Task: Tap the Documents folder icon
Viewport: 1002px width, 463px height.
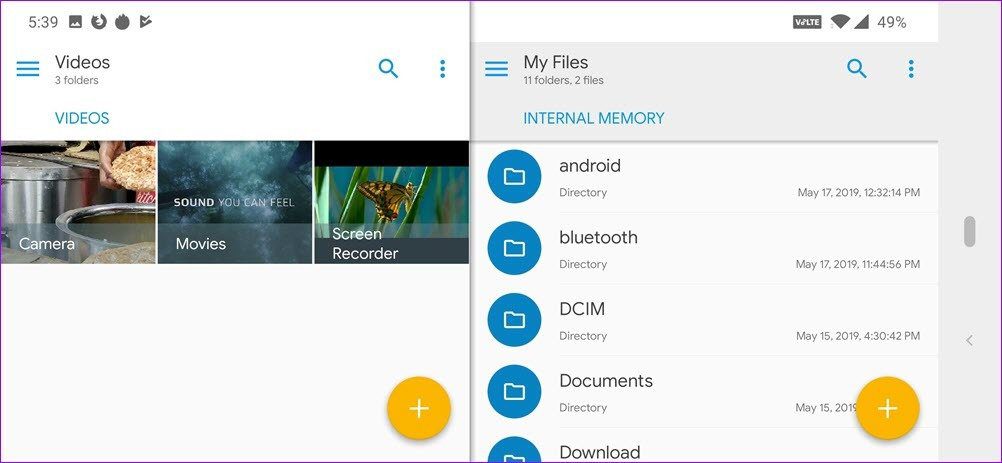Action: click(514, 391)
